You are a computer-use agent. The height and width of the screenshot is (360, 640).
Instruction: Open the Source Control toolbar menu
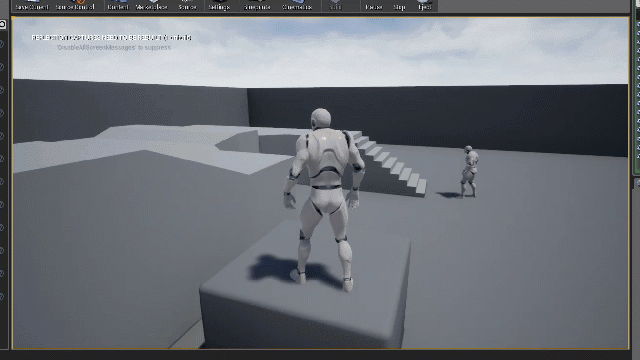click(75, 6)
